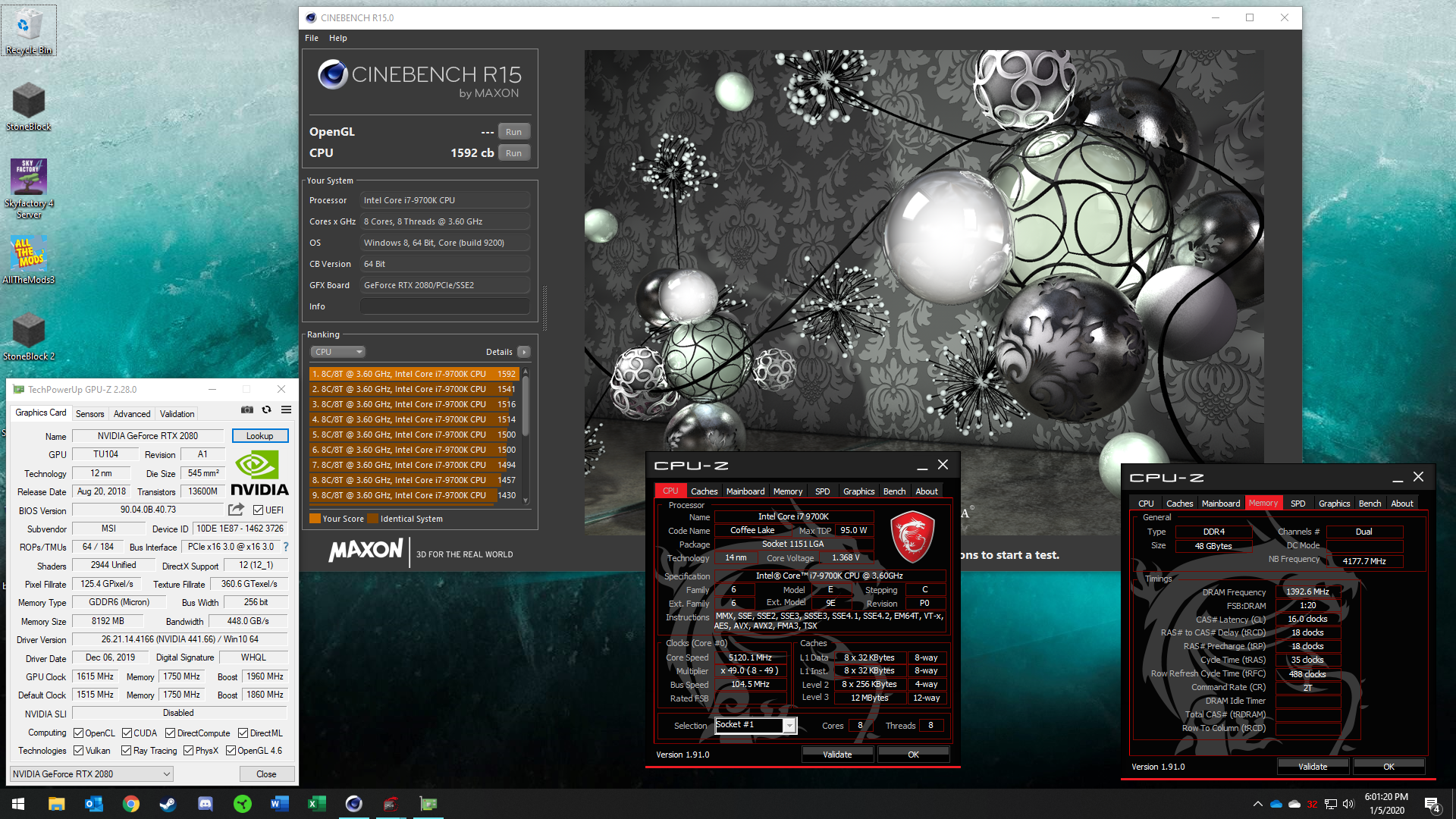Screen dimensions: 1456x819
Task: Open Cinebench Help menu
Action: coord(338,38)
